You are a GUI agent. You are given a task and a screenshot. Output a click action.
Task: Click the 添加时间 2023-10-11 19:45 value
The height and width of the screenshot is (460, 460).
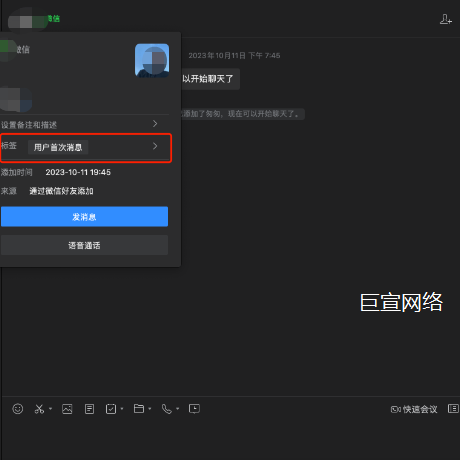click(x=78, y=172)
